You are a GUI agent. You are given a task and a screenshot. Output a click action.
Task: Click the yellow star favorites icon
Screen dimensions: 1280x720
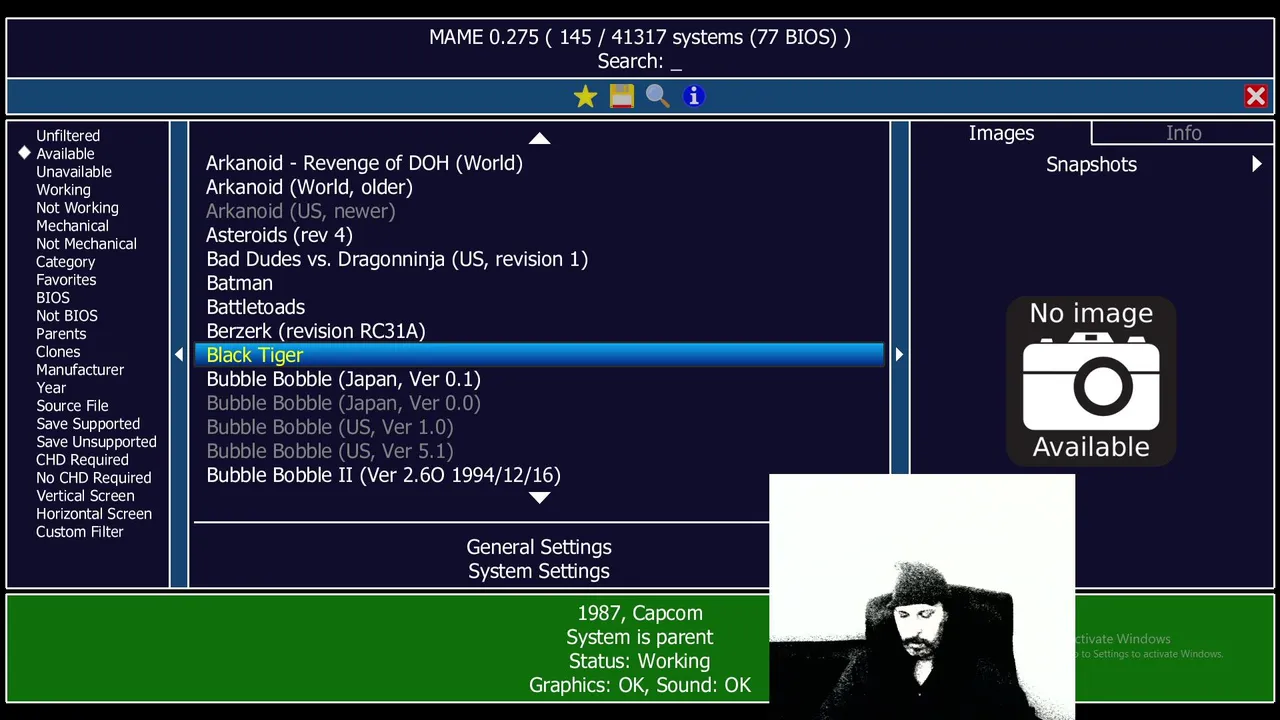coord(585,96)
